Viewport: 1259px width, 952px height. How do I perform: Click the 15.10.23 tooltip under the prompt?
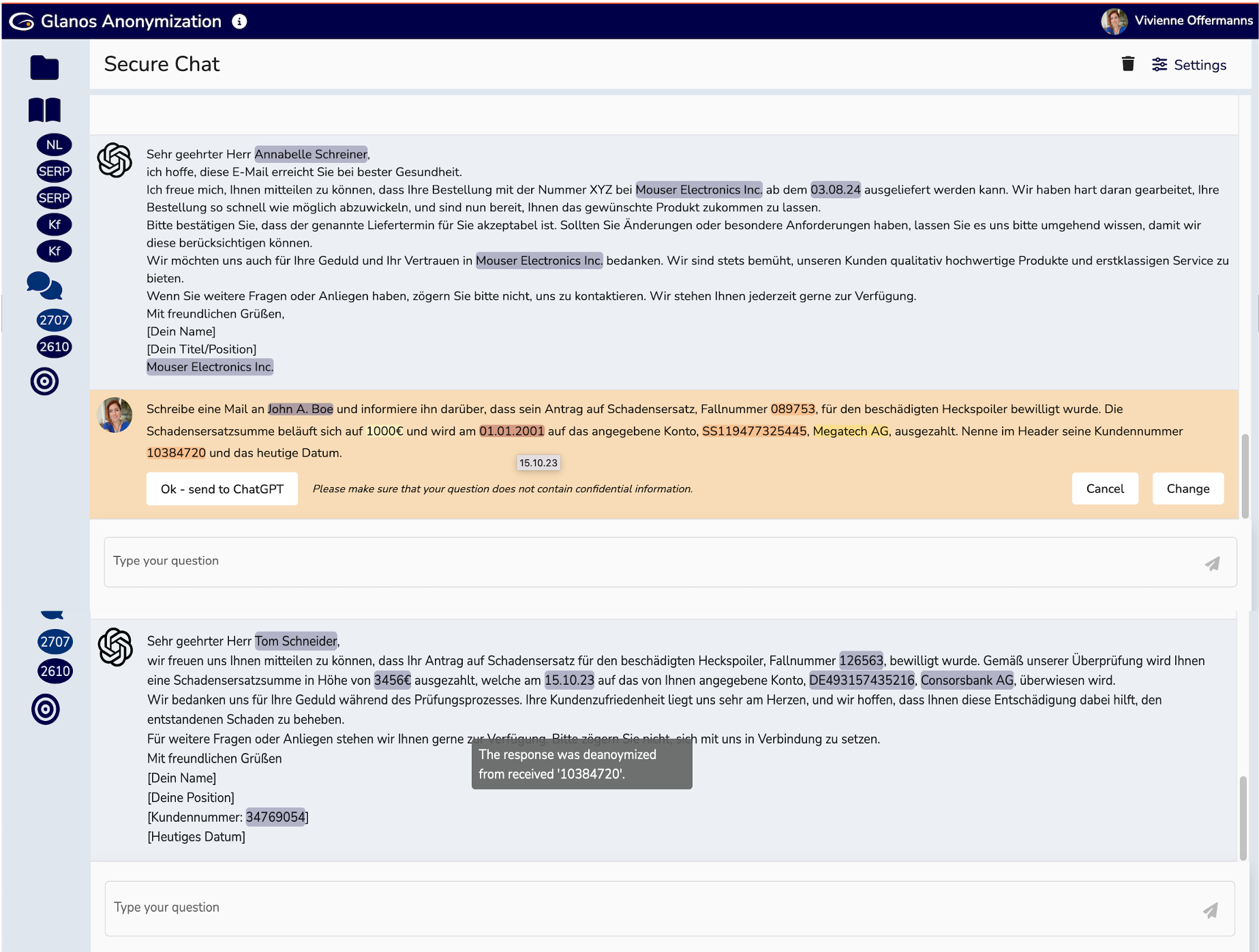tap(539, 463)
